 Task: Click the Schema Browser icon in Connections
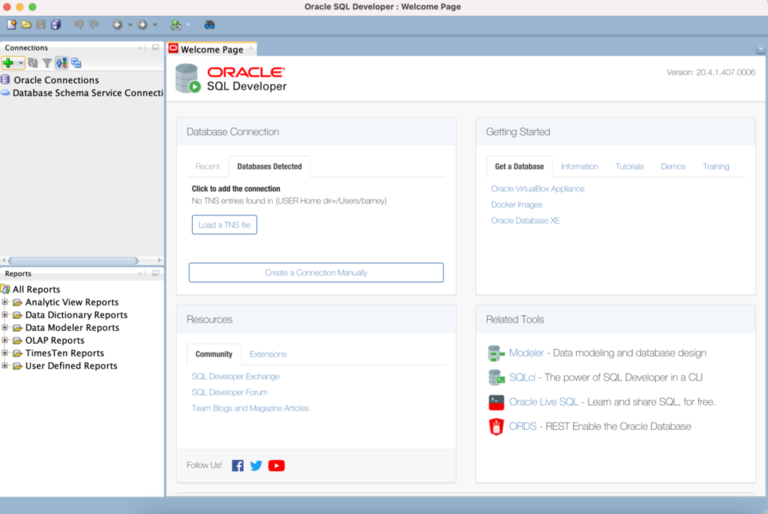click(x=61, y=63)
